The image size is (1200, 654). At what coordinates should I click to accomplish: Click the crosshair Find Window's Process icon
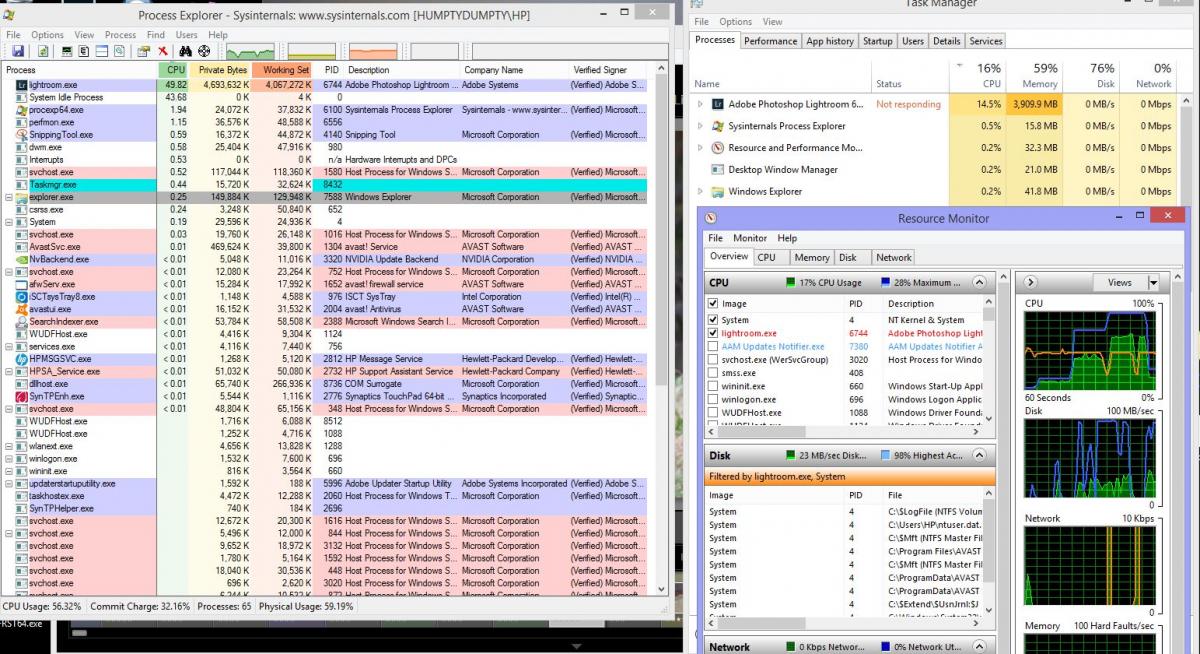click(204, 51)
